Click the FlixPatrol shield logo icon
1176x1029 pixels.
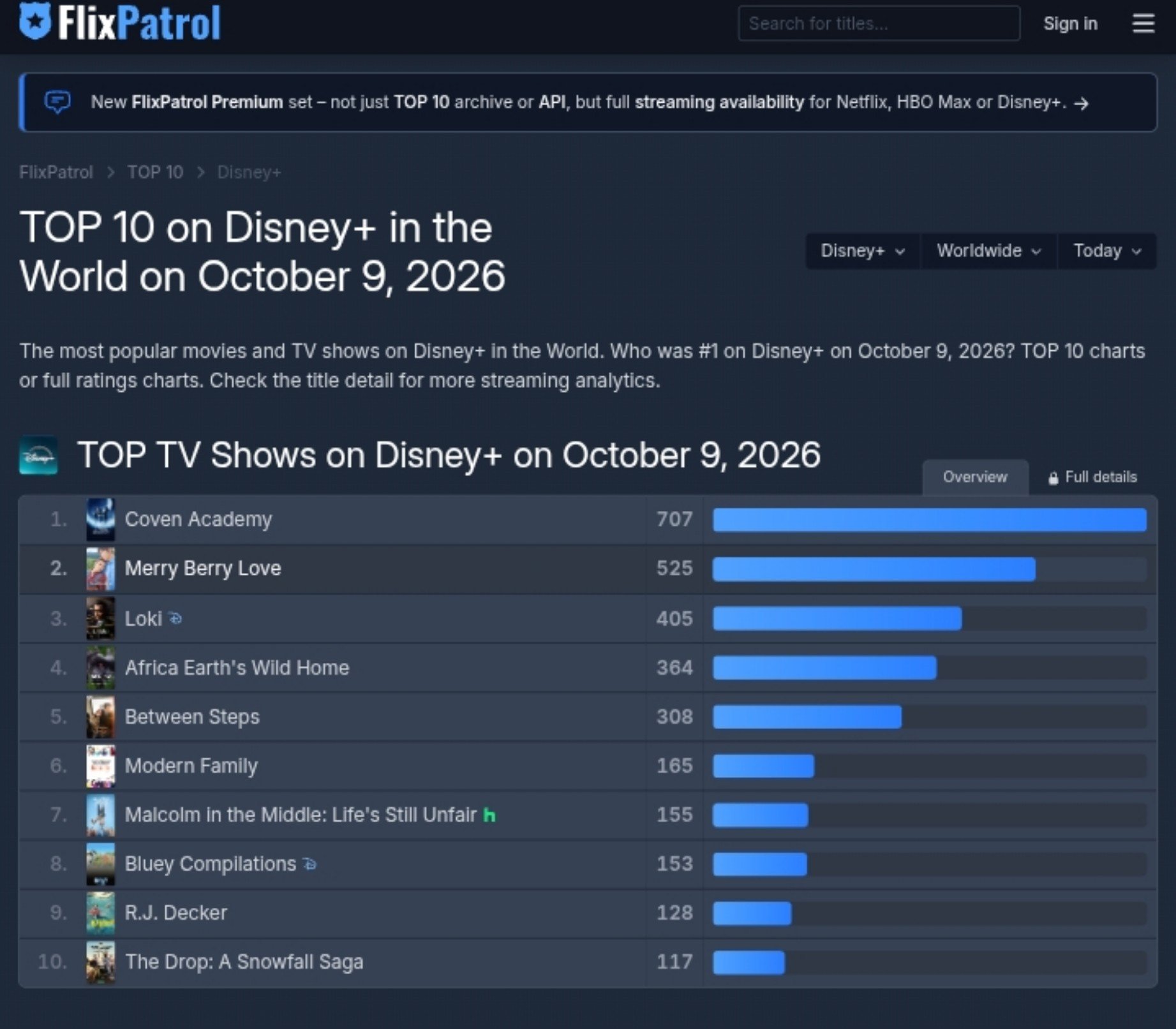pyautogui.click(x=35, y=20)
